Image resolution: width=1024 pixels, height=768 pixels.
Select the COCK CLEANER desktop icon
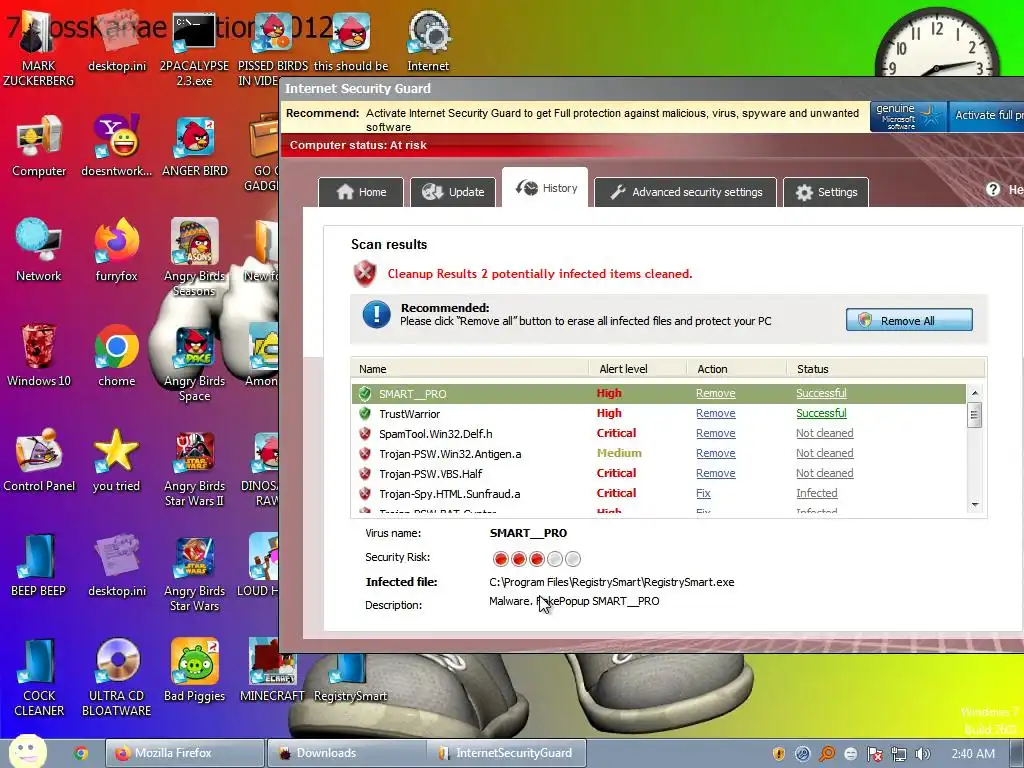click(39, 678)
